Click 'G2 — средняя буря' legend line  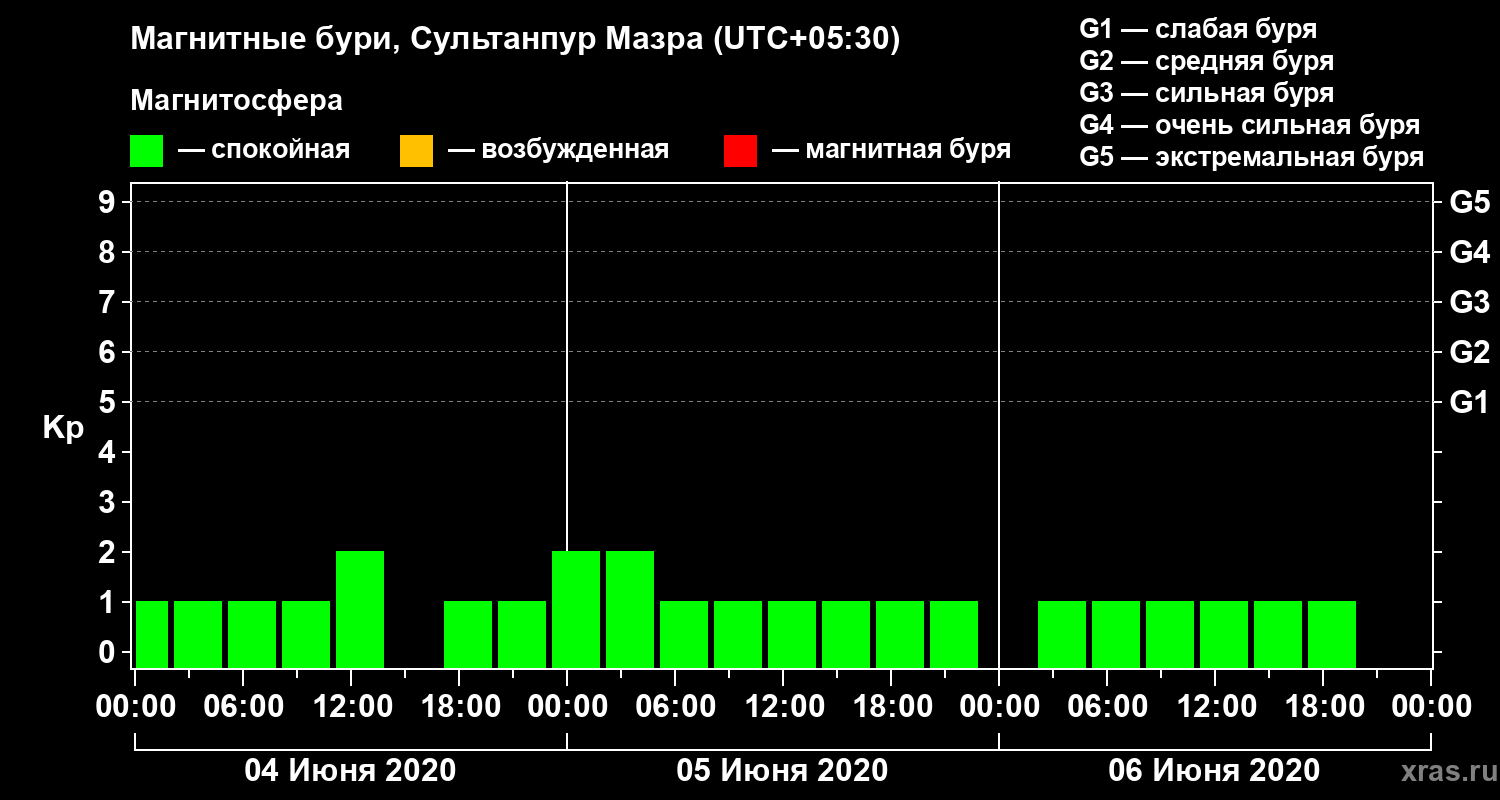pyautogui.click(x=1207, y=61)
